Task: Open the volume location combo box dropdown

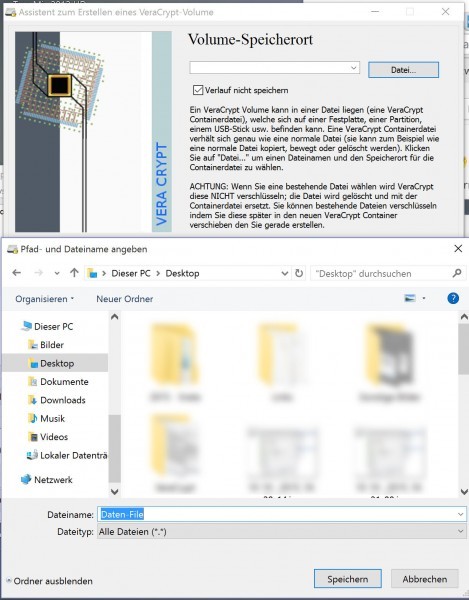Action: pyautogui.click(x=353, y=68)
